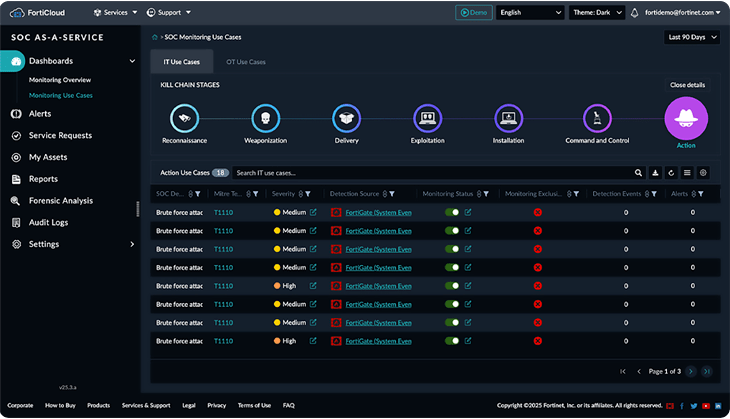The width and height of the screenshot is (730, 419).
Task: Click the FortiCloud logo
Action: (37, 13)
